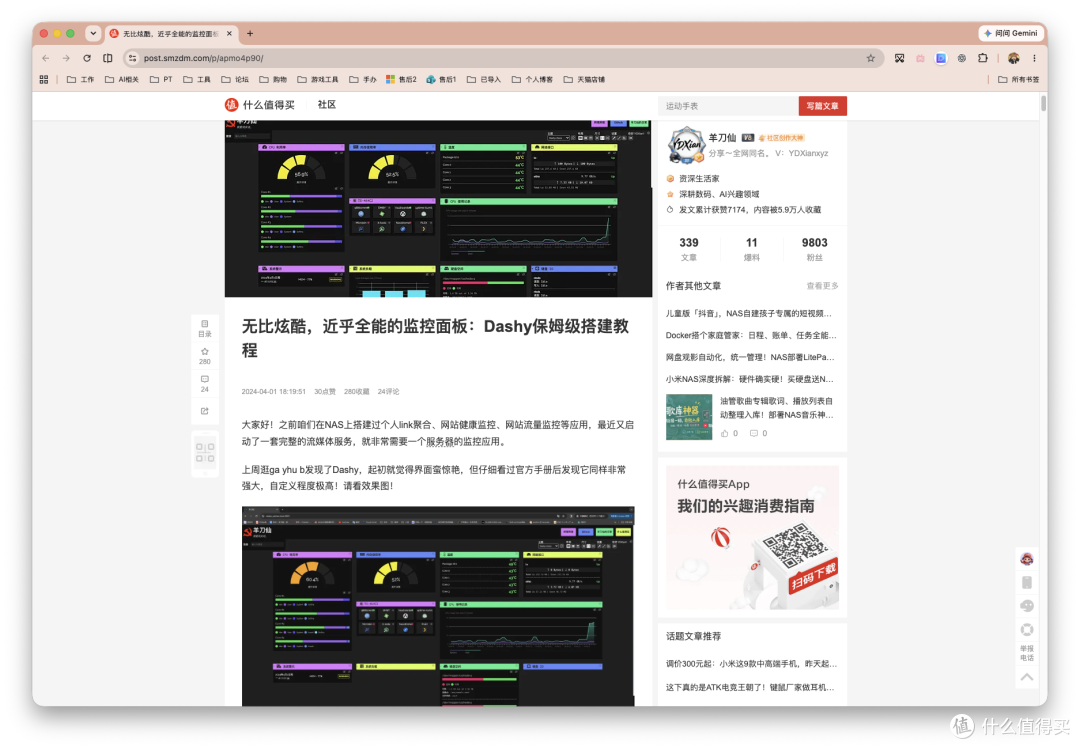This screenshot has height=749, width=1080.
Task: Open topic article 调价300元起：小米这9款
Action: 751,664
